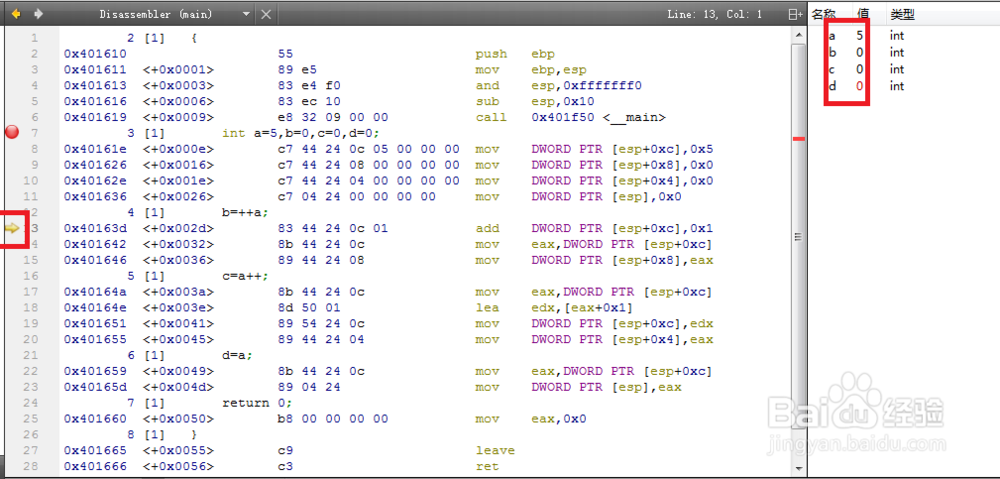Click address 0x401646 in the listing
The height and width of the screenshot is (479, 1000).
coord(95,260)
